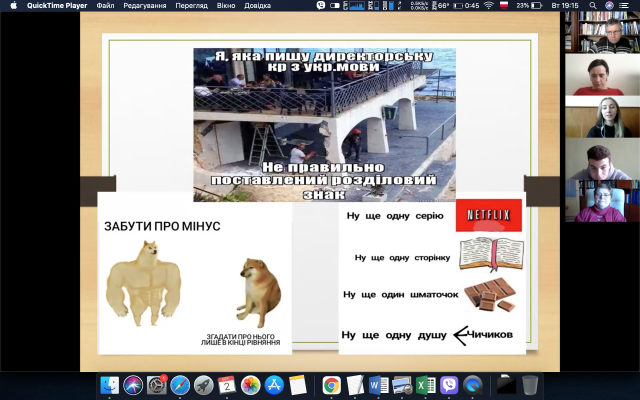
Task: Open the Trash in the Dock
Action: [x=530, y=385]
